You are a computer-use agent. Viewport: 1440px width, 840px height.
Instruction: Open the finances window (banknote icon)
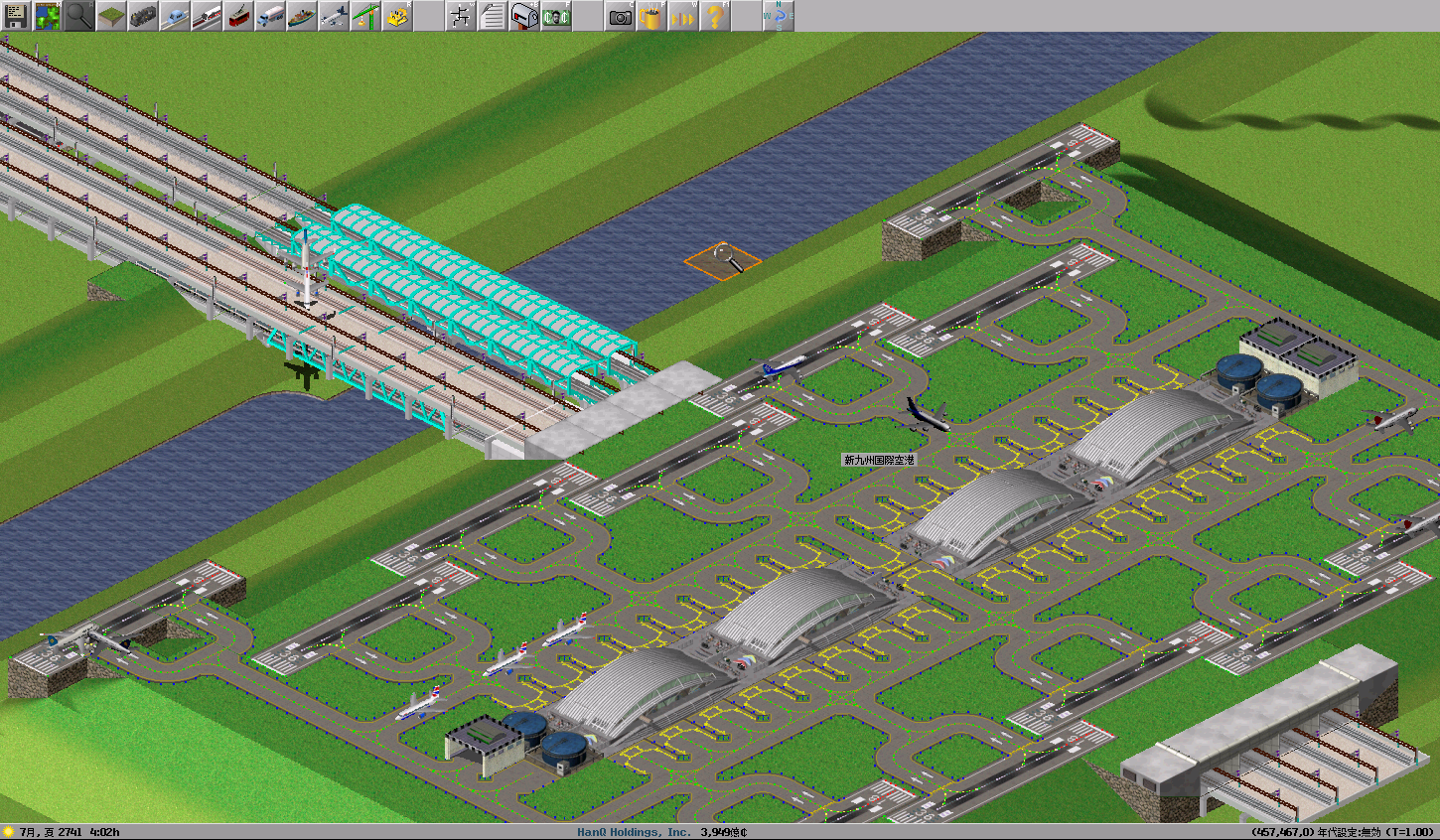pos(556,16)
